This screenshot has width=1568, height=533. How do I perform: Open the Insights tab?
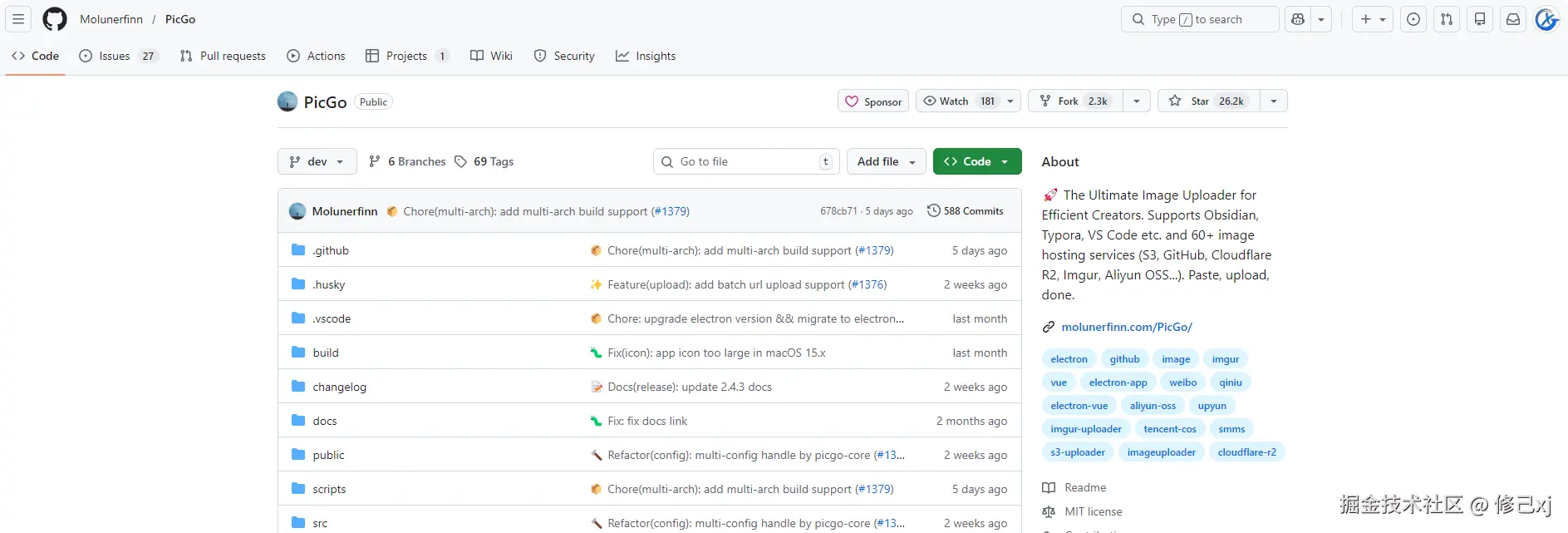coord(646,56)
